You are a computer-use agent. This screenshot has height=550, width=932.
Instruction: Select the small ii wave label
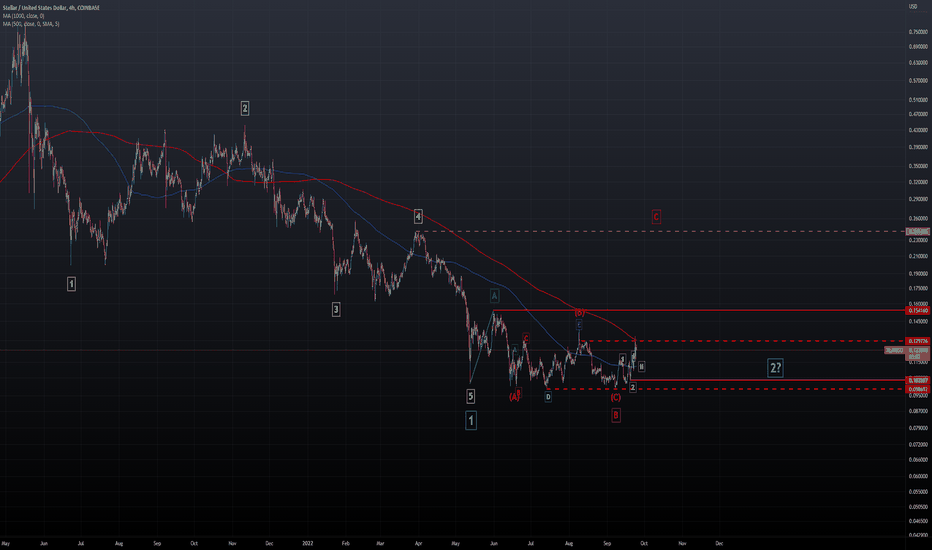pos(642,367)
